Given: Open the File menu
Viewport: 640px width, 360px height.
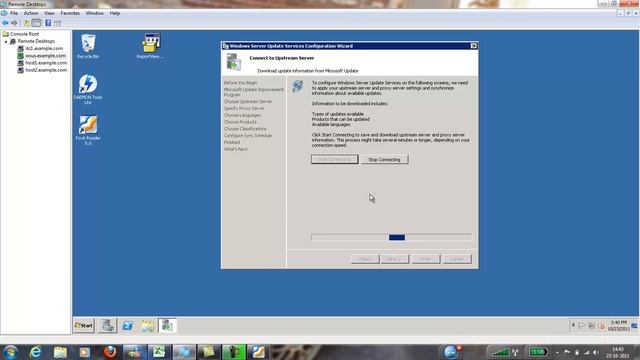Looking at the screenshot, I should tap(14, 13).
